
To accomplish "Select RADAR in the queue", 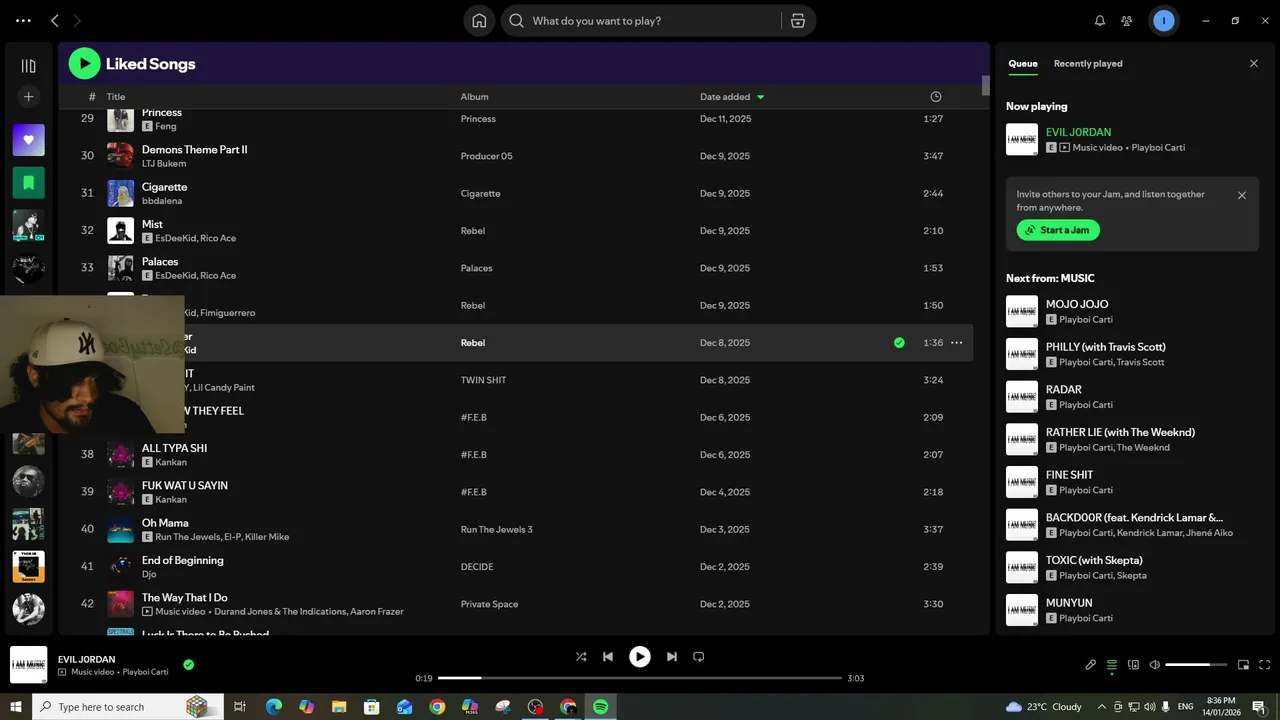I will 1132,396.
